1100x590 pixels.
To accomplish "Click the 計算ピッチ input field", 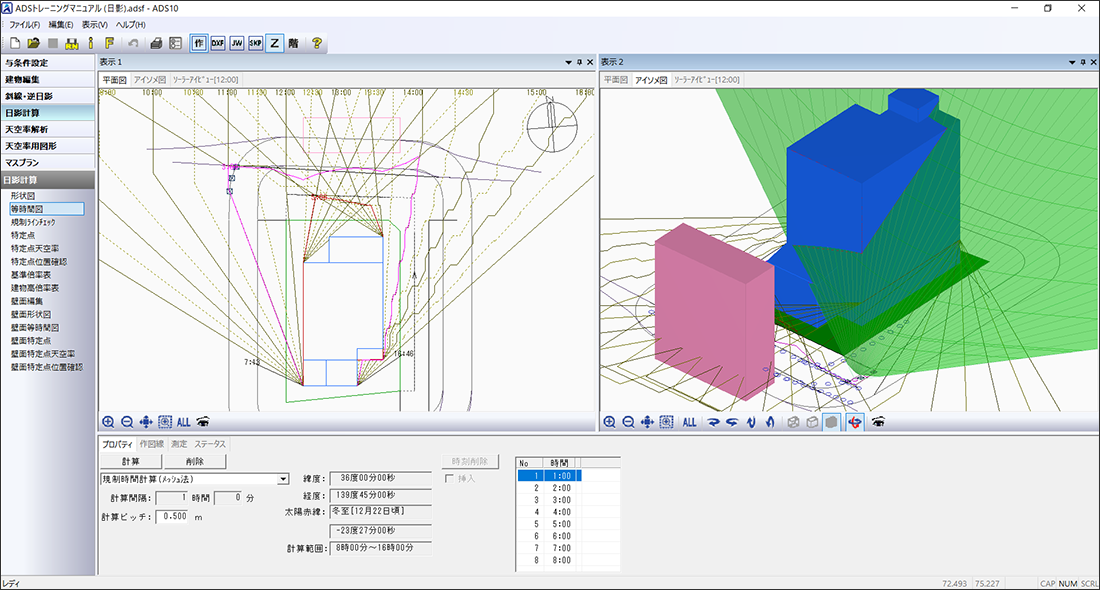I will 171,516.
